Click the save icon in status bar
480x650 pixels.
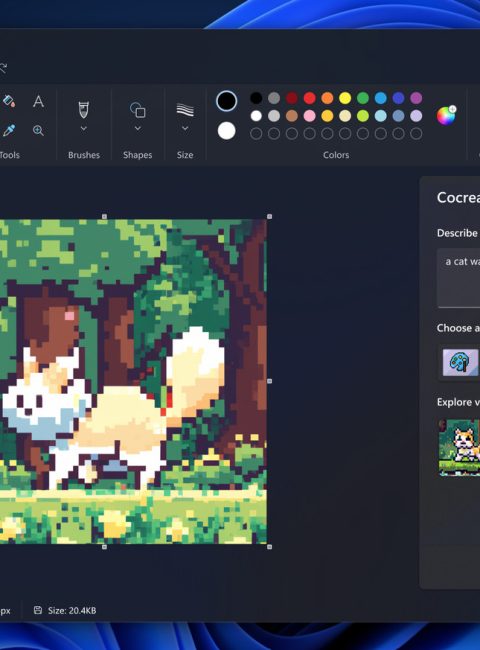[x=38, y=610]
